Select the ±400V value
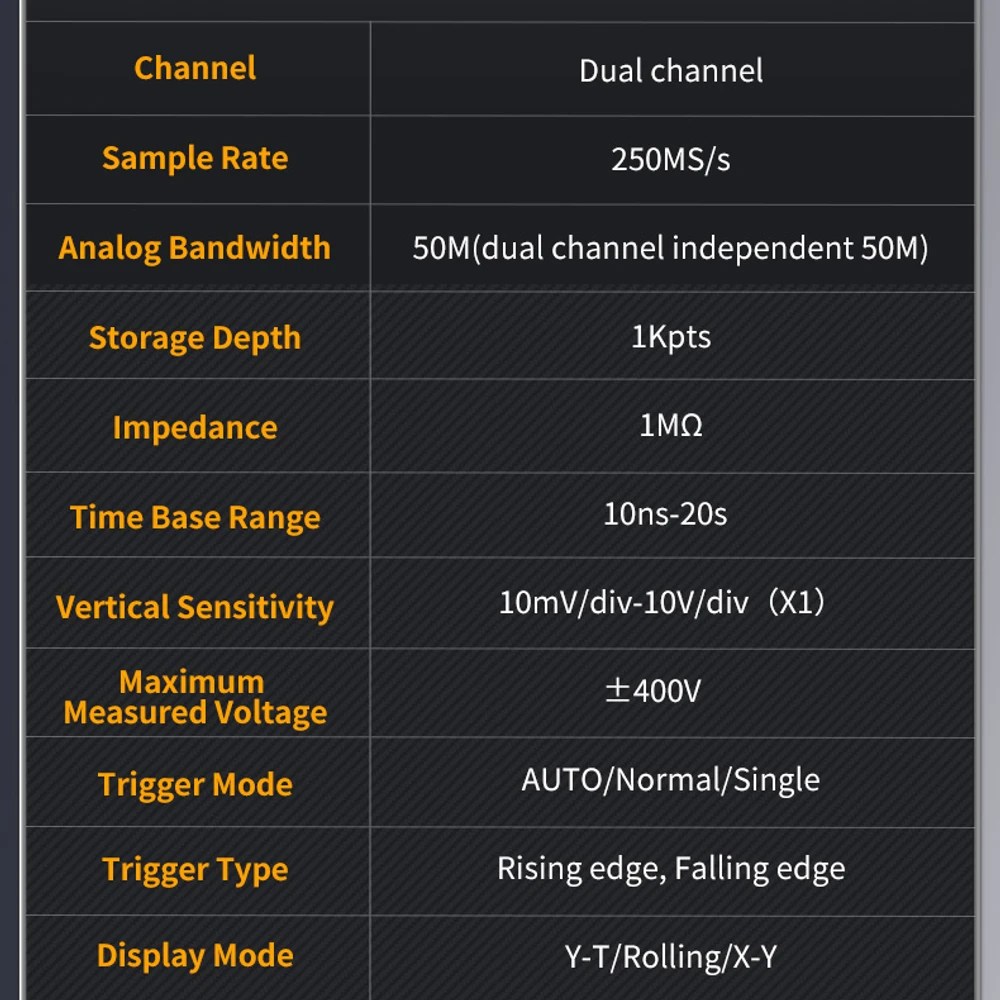Screen dimensions: 1000x1000 [x=654, y=691]
